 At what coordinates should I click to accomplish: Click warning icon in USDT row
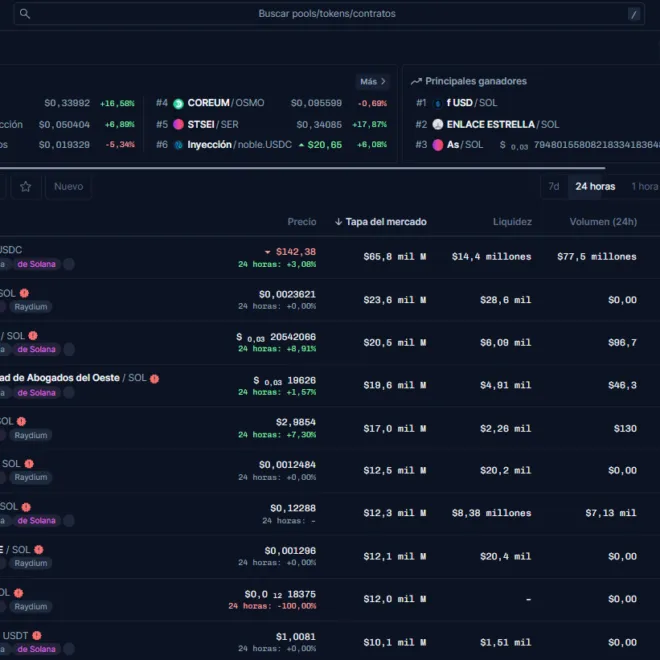tap(37, 635)
